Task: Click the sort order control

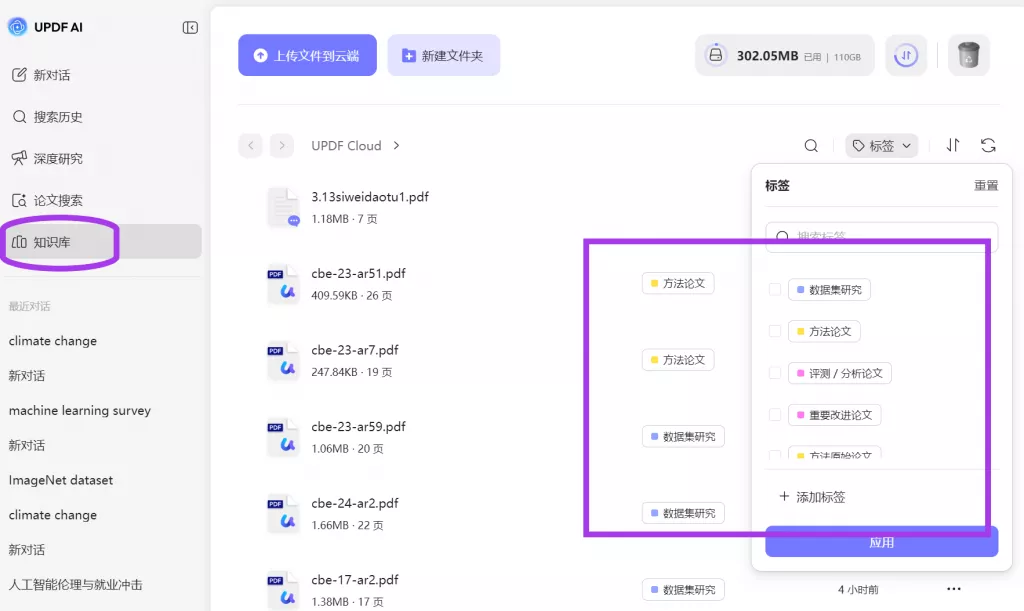Action: point(952,145)
